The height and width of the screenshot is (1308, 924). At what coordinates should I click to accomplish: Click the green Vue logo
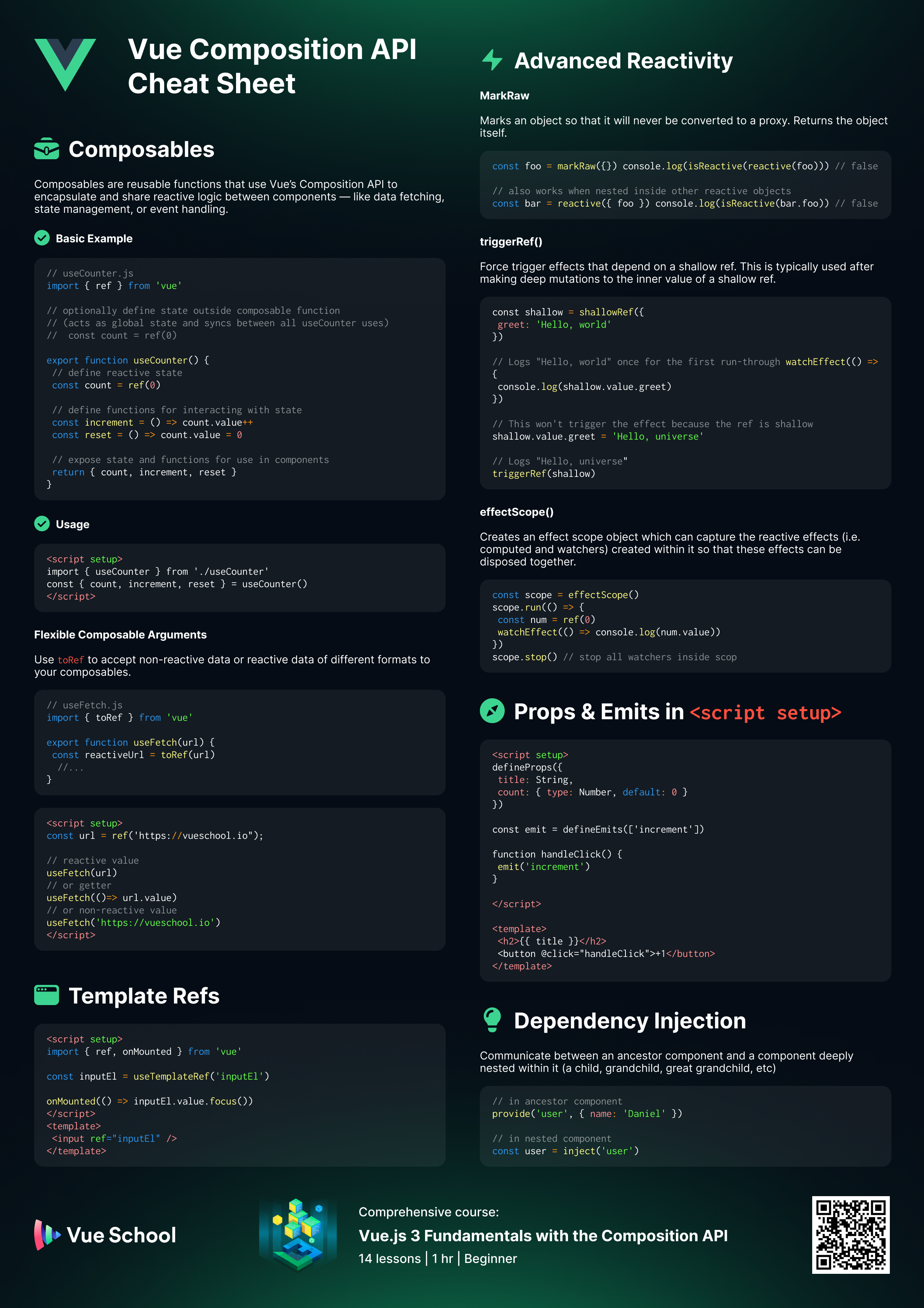point(65,64)
